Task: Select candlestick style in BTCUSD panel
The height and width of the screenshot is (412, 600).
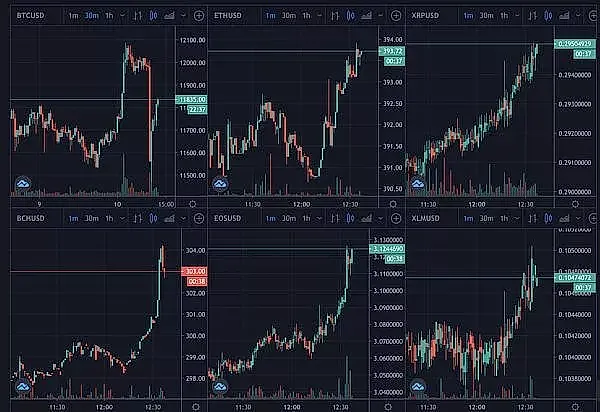Action: pos(153,16)
